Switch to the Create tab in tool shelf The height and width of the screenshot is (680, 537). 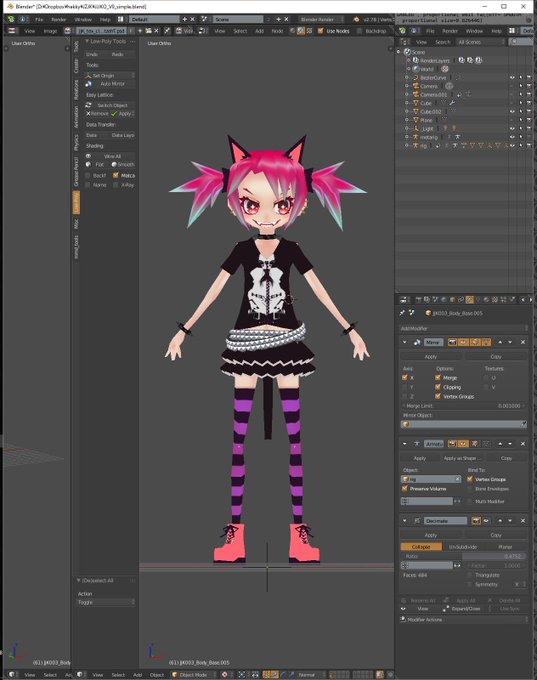coord(76,66)
